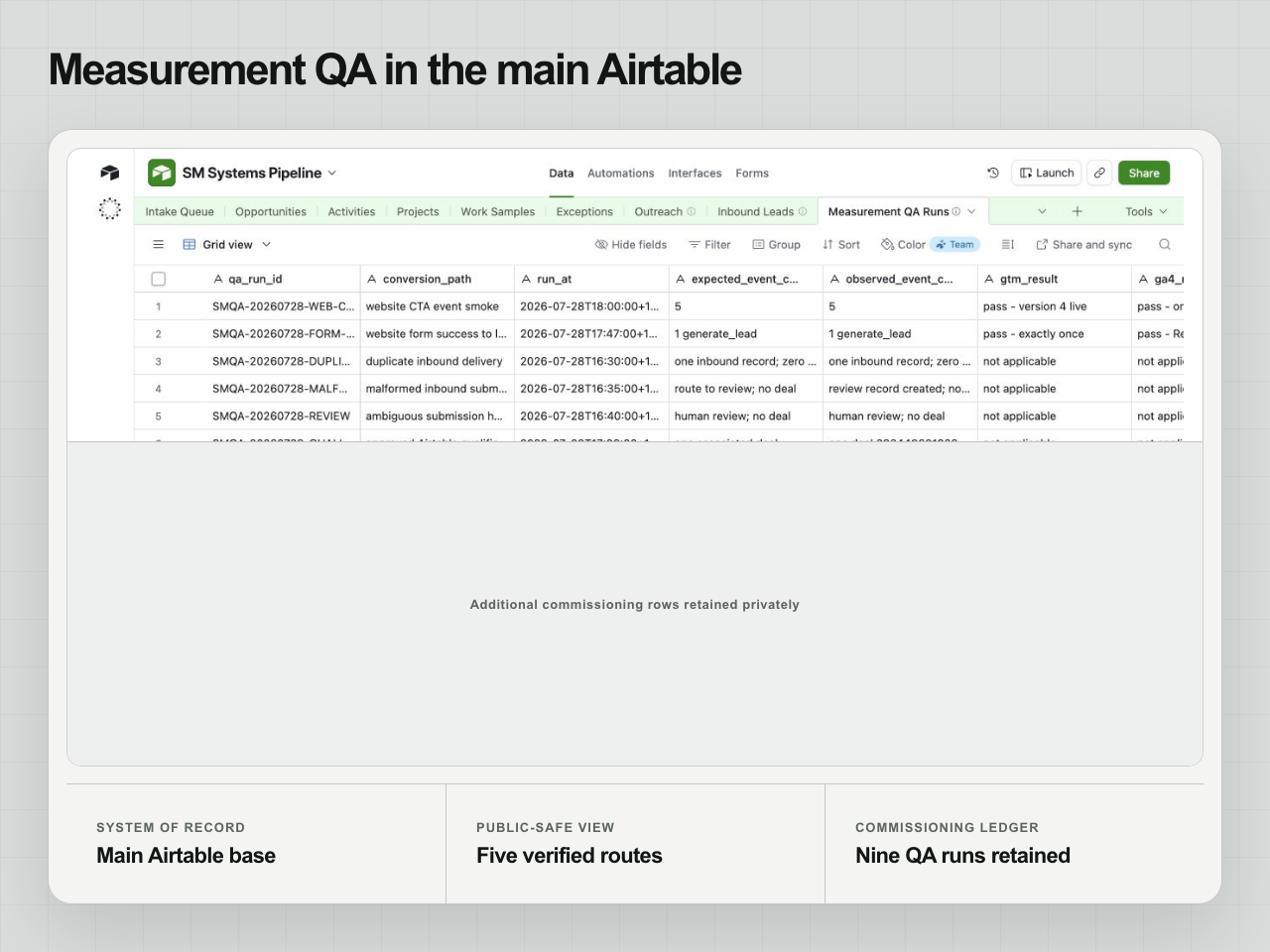Open Group options
This screenshot has width=1270, height=952.
[776, 244]
